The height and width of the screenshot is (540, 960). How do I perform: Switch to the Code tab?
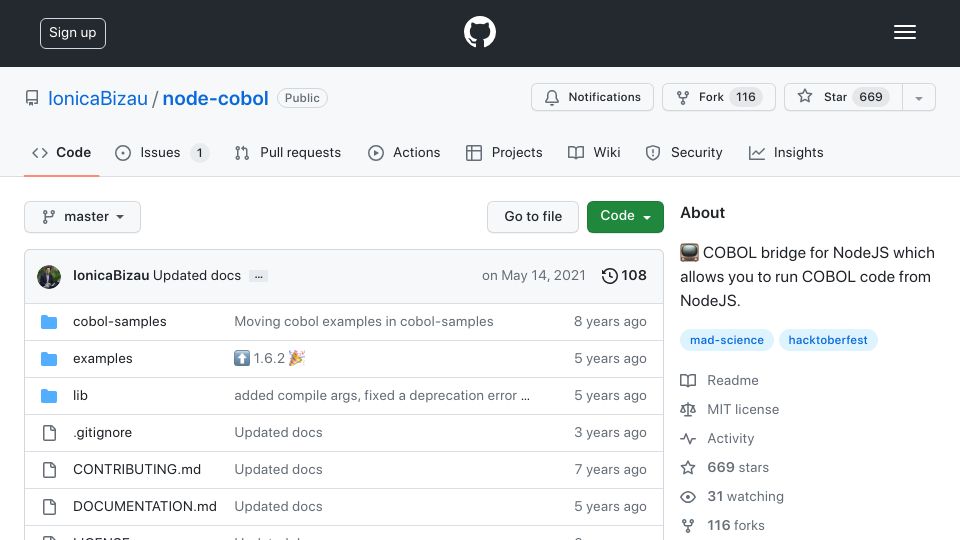click(x=61, y=152)
